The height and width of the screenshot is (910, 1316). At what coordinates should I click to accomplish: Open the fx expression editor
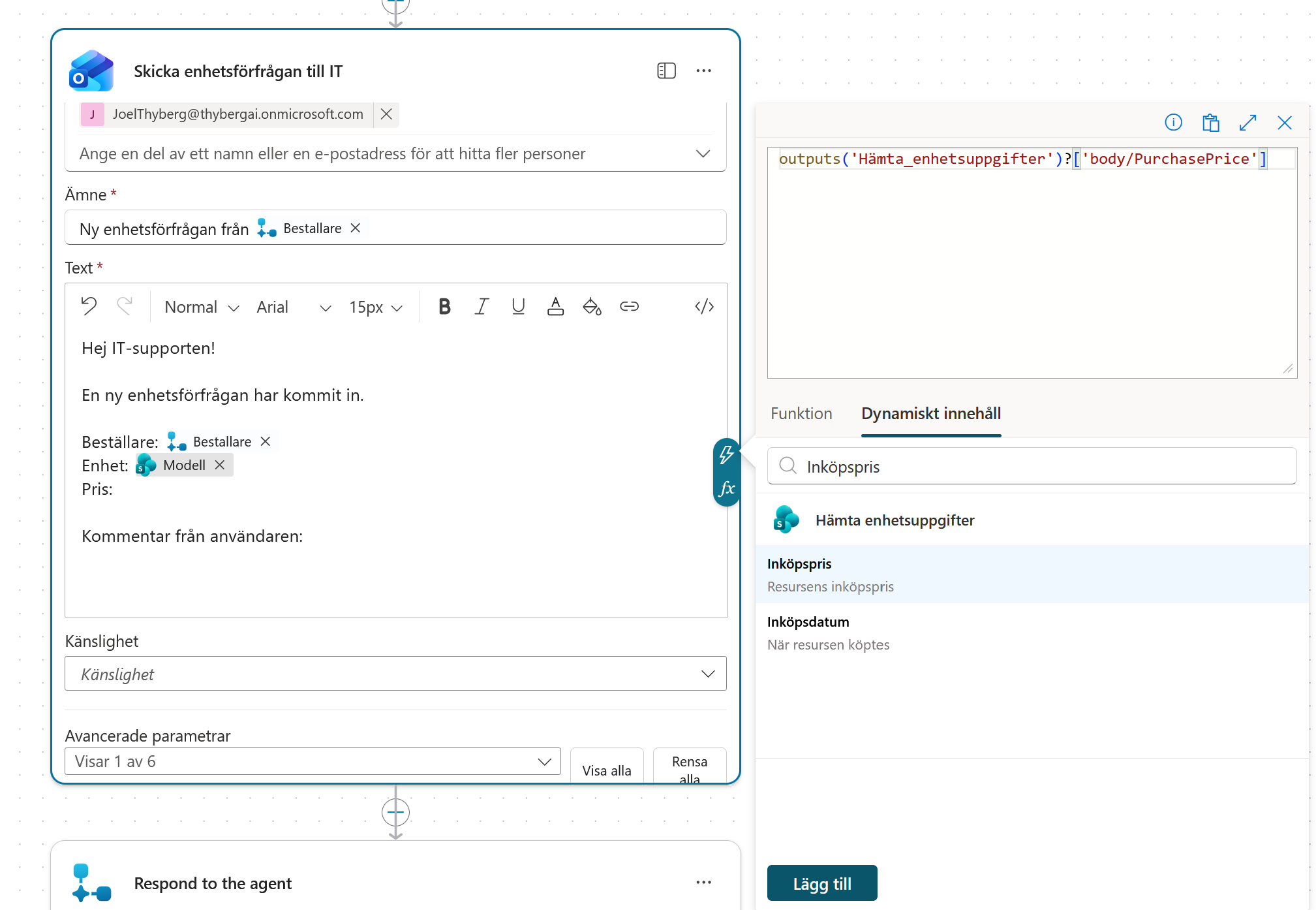point(726,488)
